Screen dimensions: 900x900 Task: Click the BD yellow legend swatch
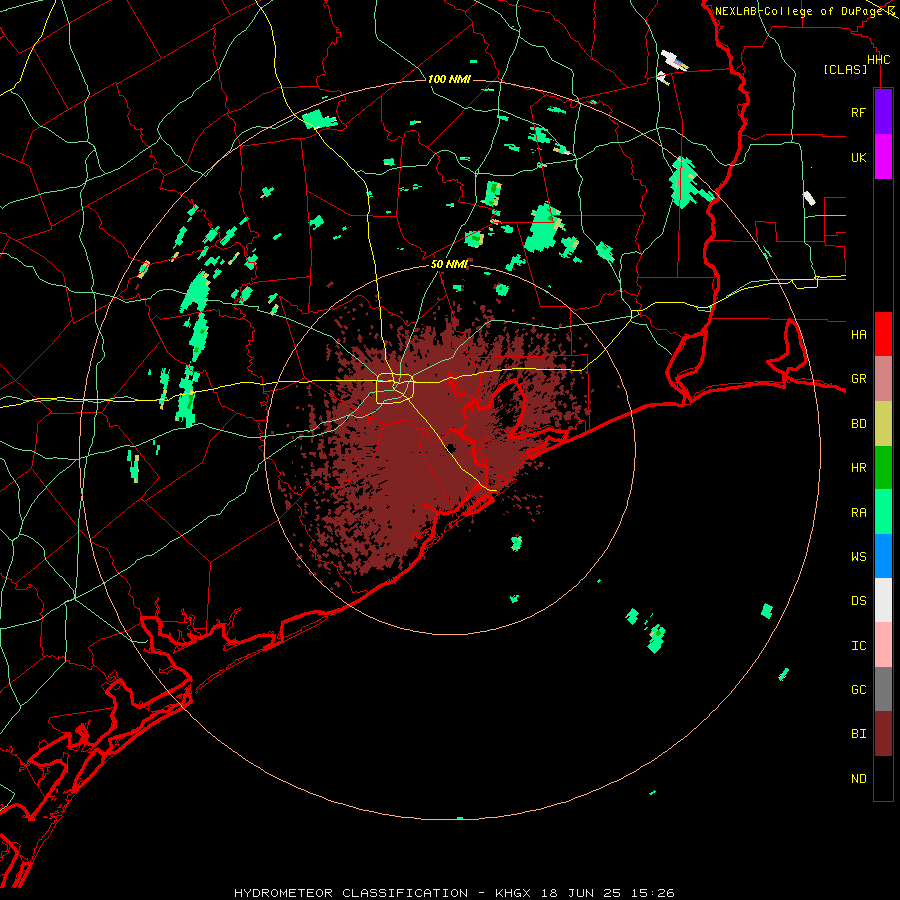point(883,424)
